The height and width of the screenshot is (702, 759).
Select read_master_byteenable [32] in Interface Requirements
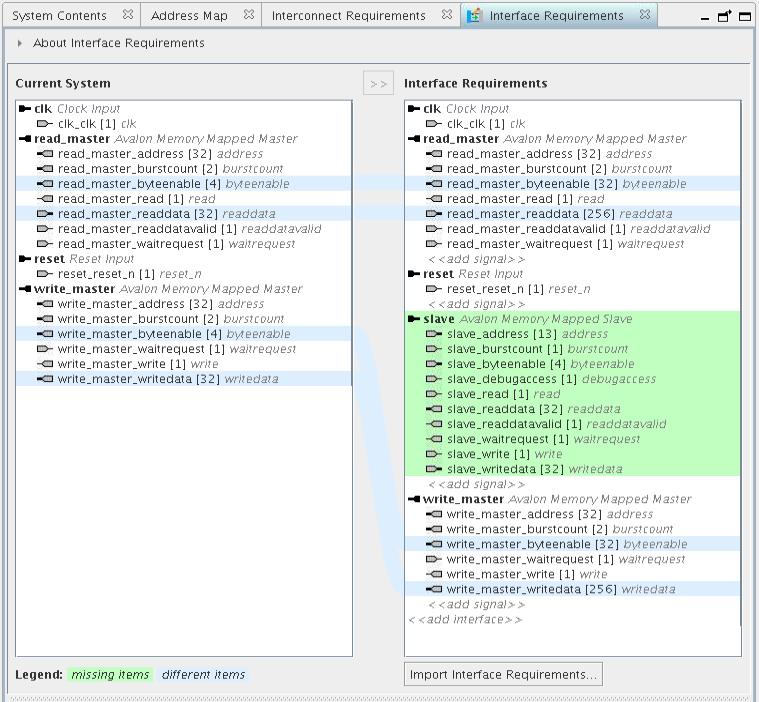click(x=531, y=184)
